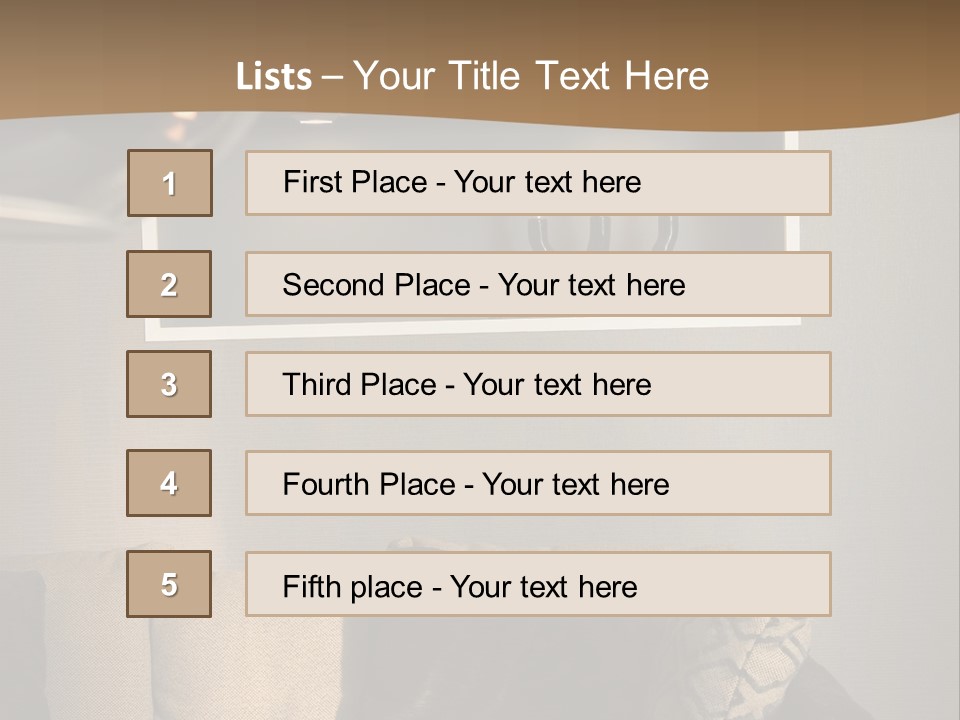Click the digit inside box 1
Screen dimensions: 960x720
tap(170, 184)
